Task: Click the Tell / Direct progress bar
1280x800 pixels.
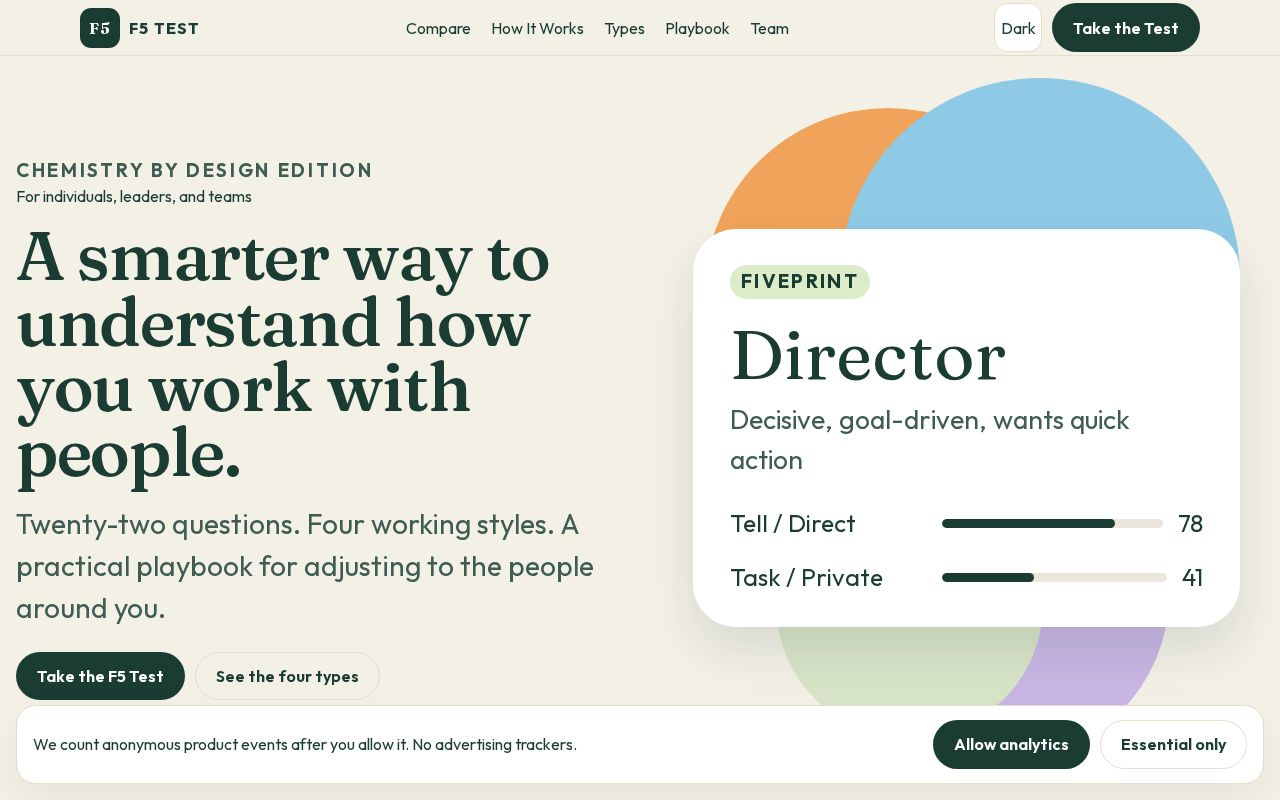Action: pyautogui.click(x=1052, y=523)
